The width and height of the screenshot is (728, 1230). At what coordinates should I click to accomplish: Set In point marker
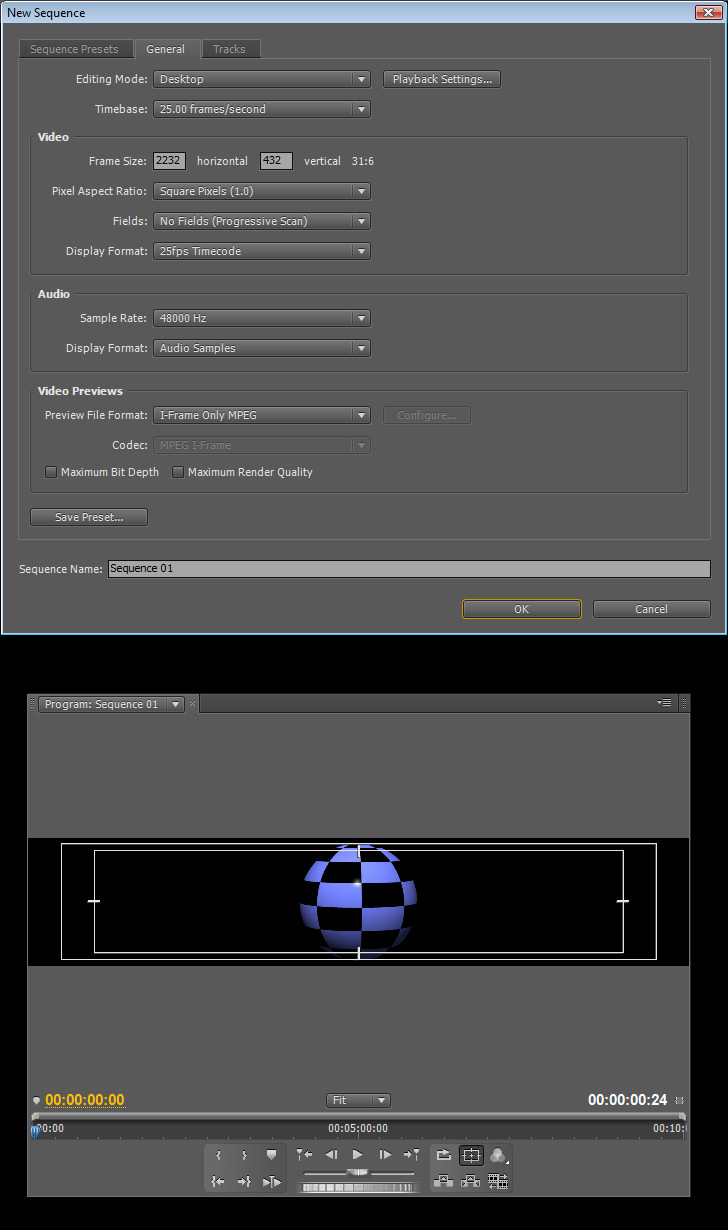pyautogui.click(x=218, y=1156)
